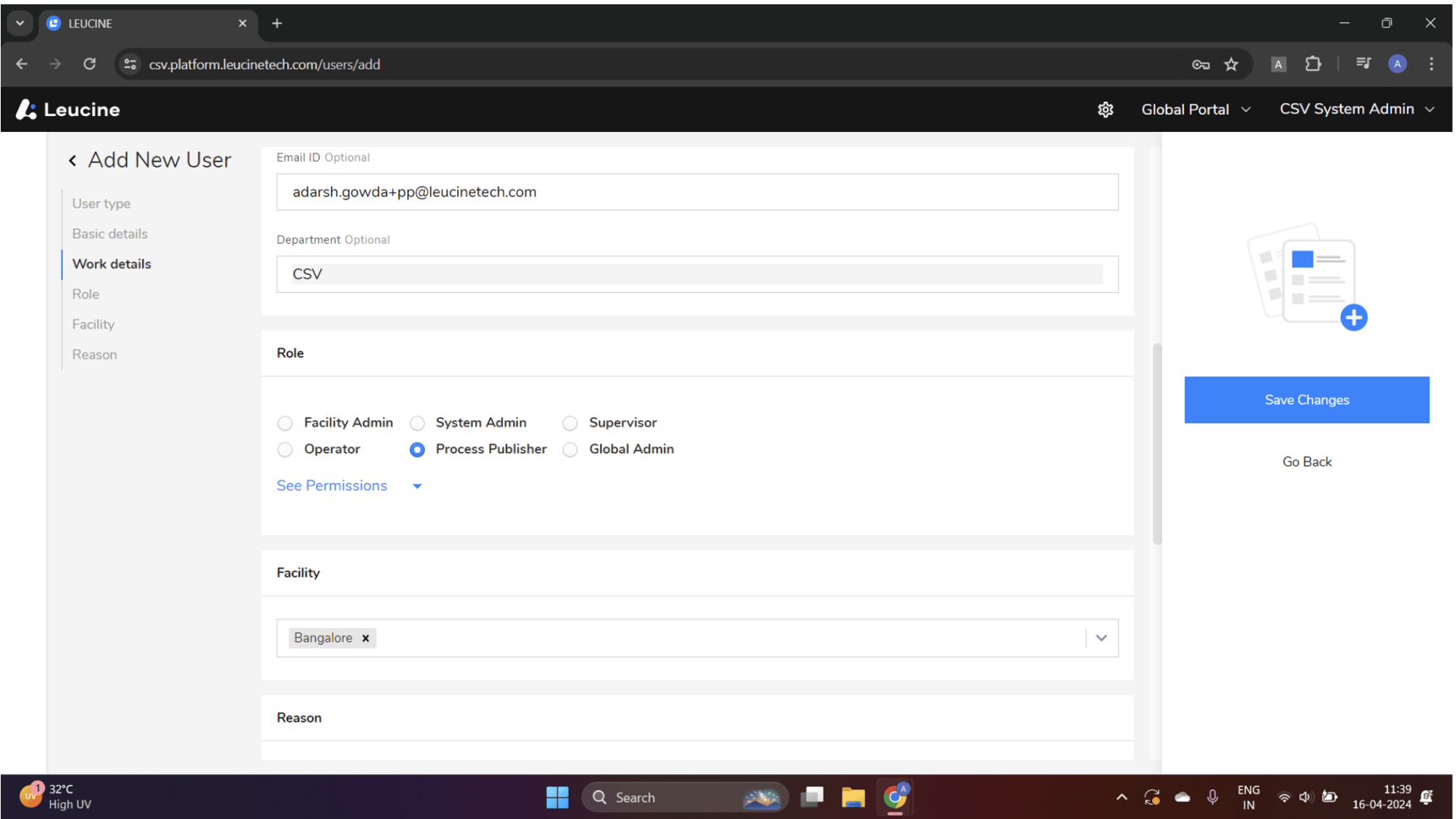Screen dimensions: 1456x819
Task: Jump to Basic details section
Action: click(x=110, y=234)
